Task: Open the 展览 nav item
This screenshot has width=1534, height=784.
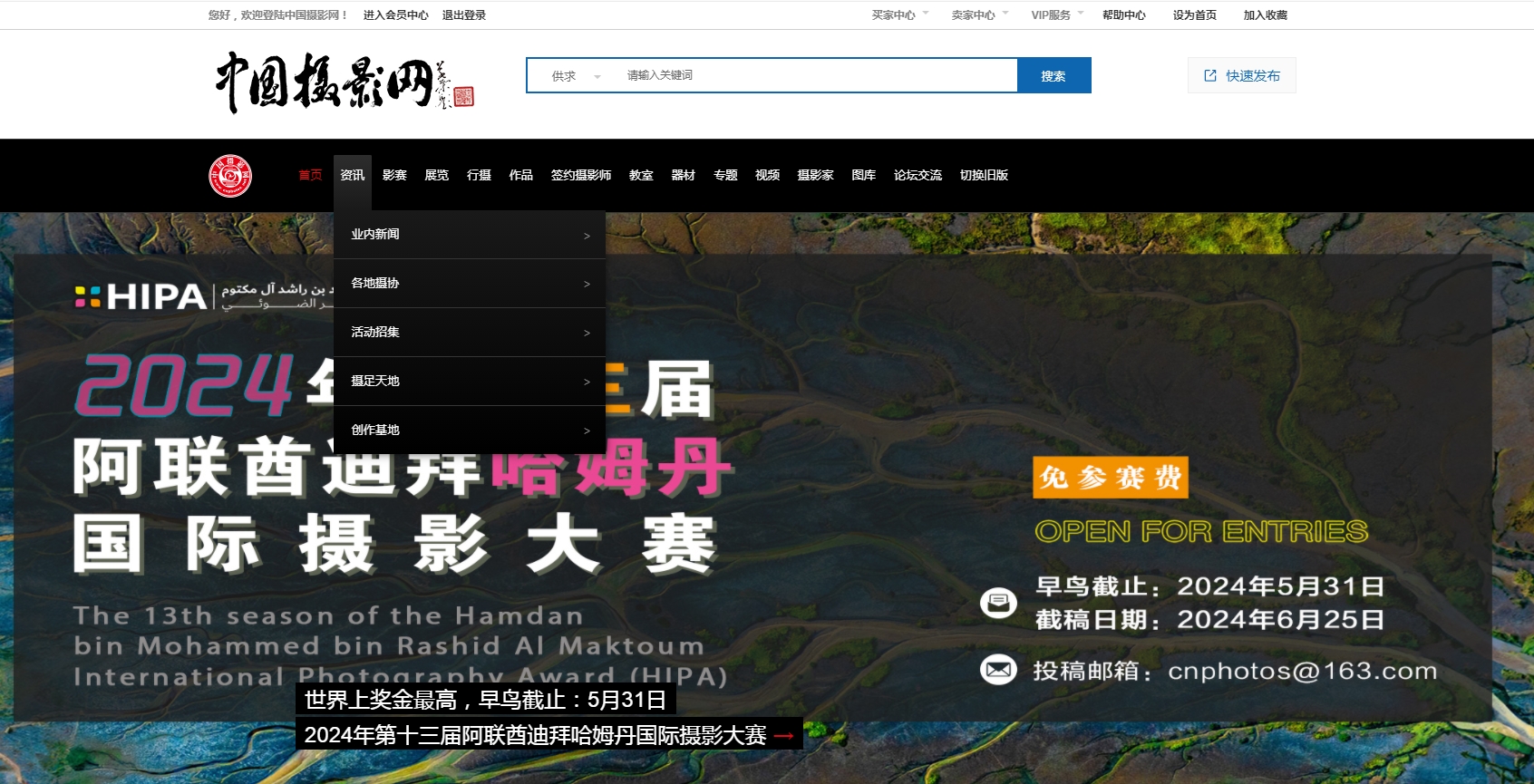Action: point(437,176)
